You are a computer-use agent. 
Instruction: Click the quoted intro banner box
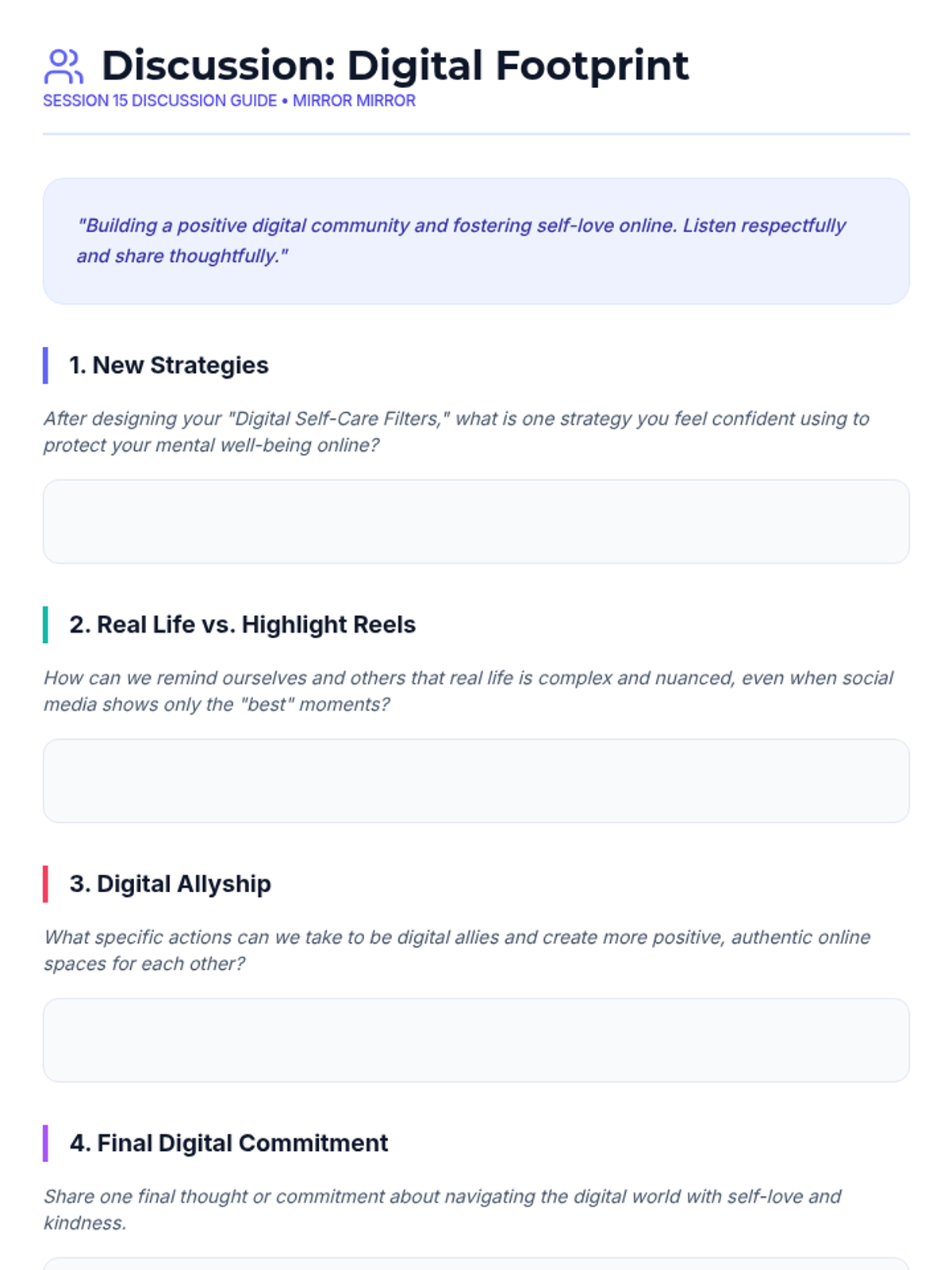(476, 241)
